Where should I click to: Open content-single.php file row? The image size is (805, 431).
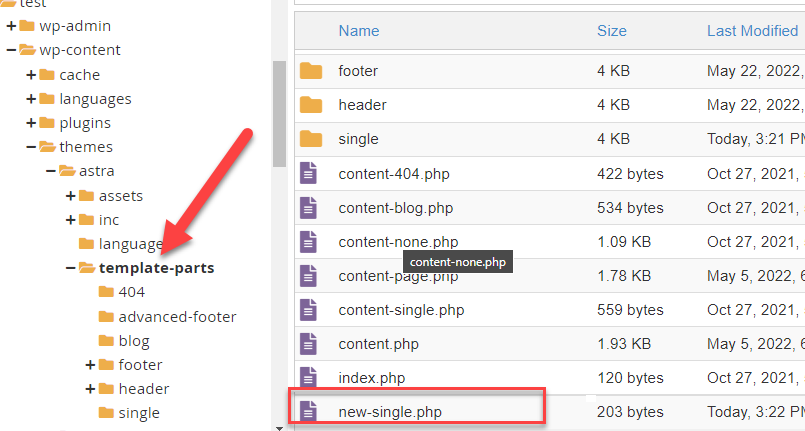pos(401,310)
